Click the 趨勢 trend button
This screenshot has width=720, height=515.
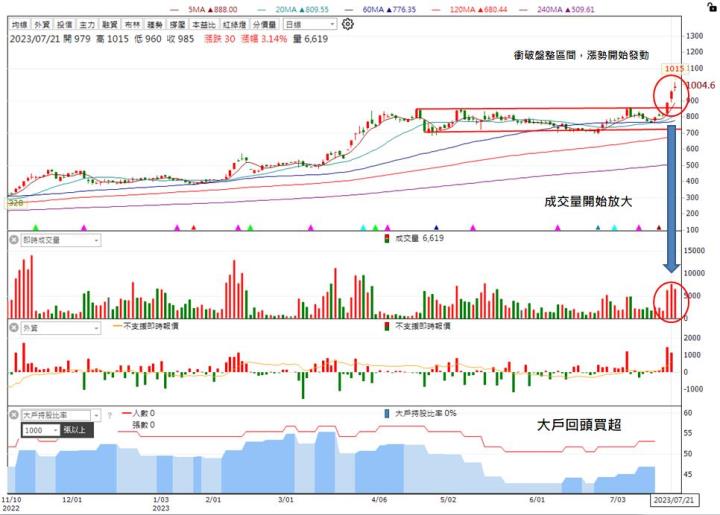pos(155,23)
